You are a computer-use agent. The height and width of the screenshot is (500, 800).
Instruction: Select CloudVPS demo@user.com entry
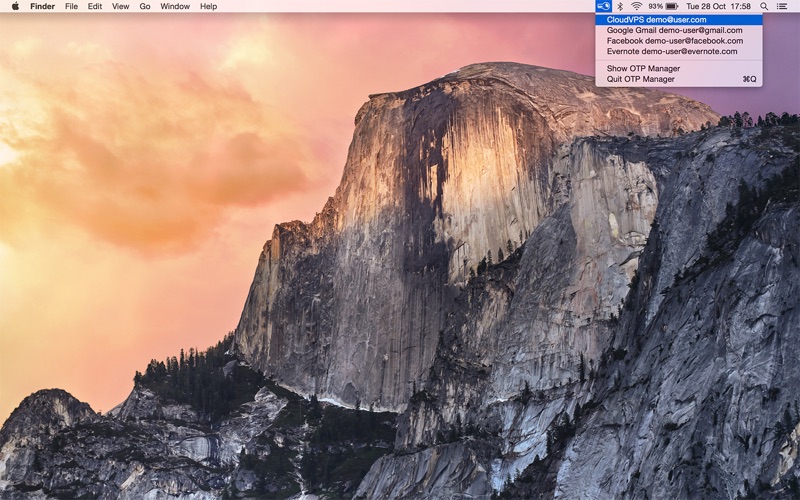click(679, 19)
